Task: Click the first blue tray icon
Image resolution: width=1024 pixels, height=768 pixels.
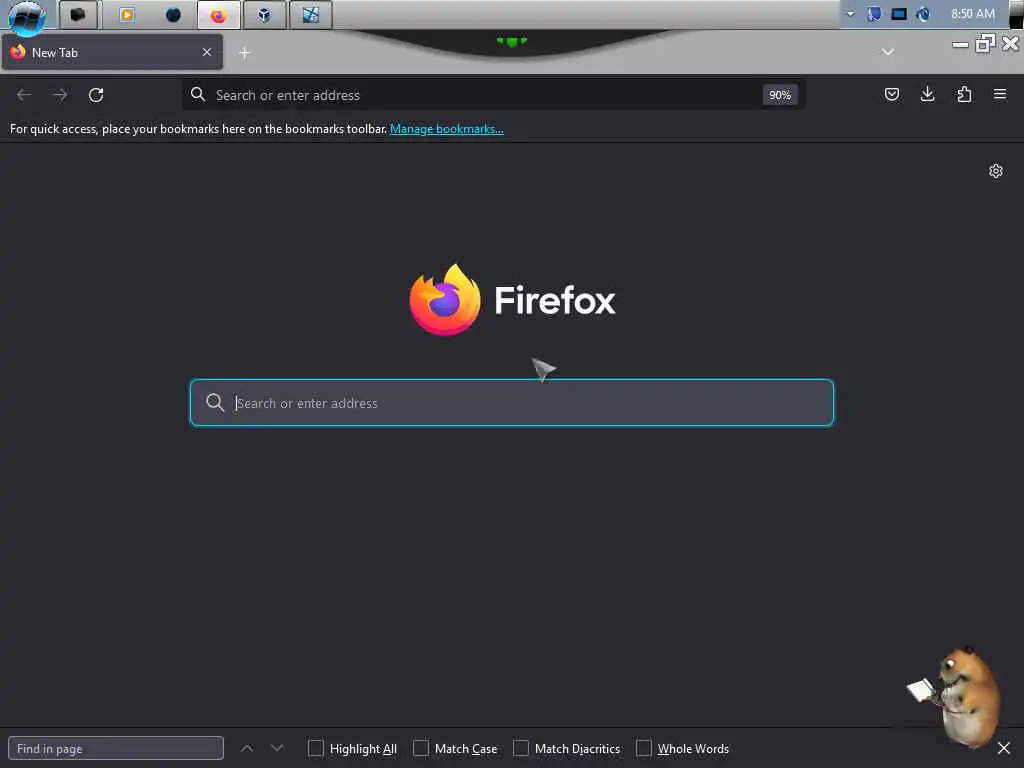Action: tap(874, 14)
